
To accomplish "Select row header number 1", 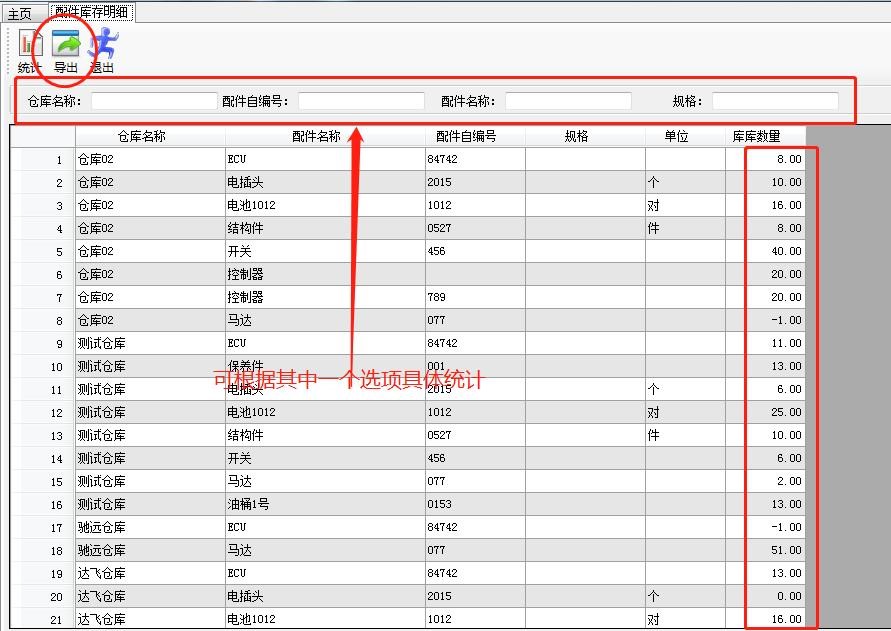I will [x=43, y=160].
